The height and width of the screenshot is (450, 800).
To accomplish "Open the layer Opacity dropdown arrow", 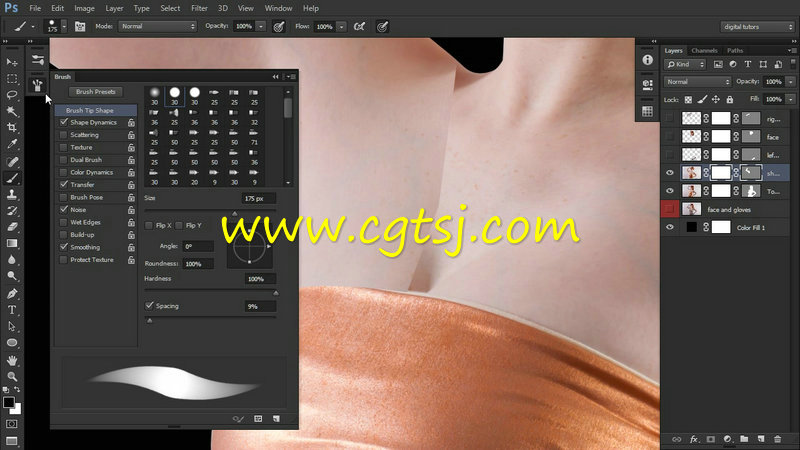I will pyautogui.click(x=791, y=82).
